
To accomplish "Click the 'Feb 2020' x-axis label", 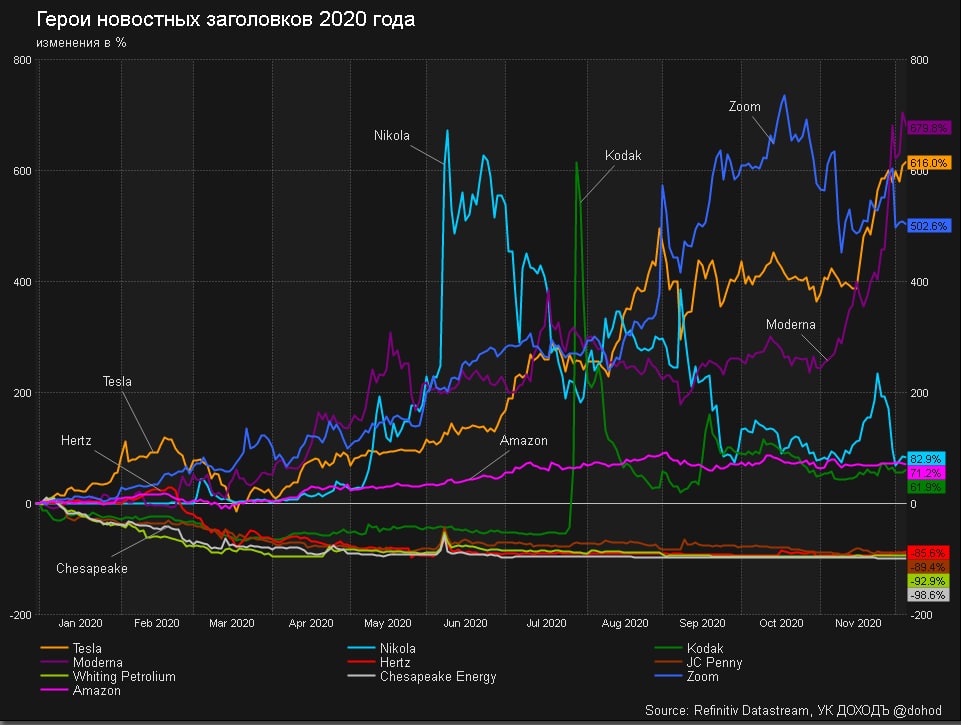I will [x=157, y=623].
